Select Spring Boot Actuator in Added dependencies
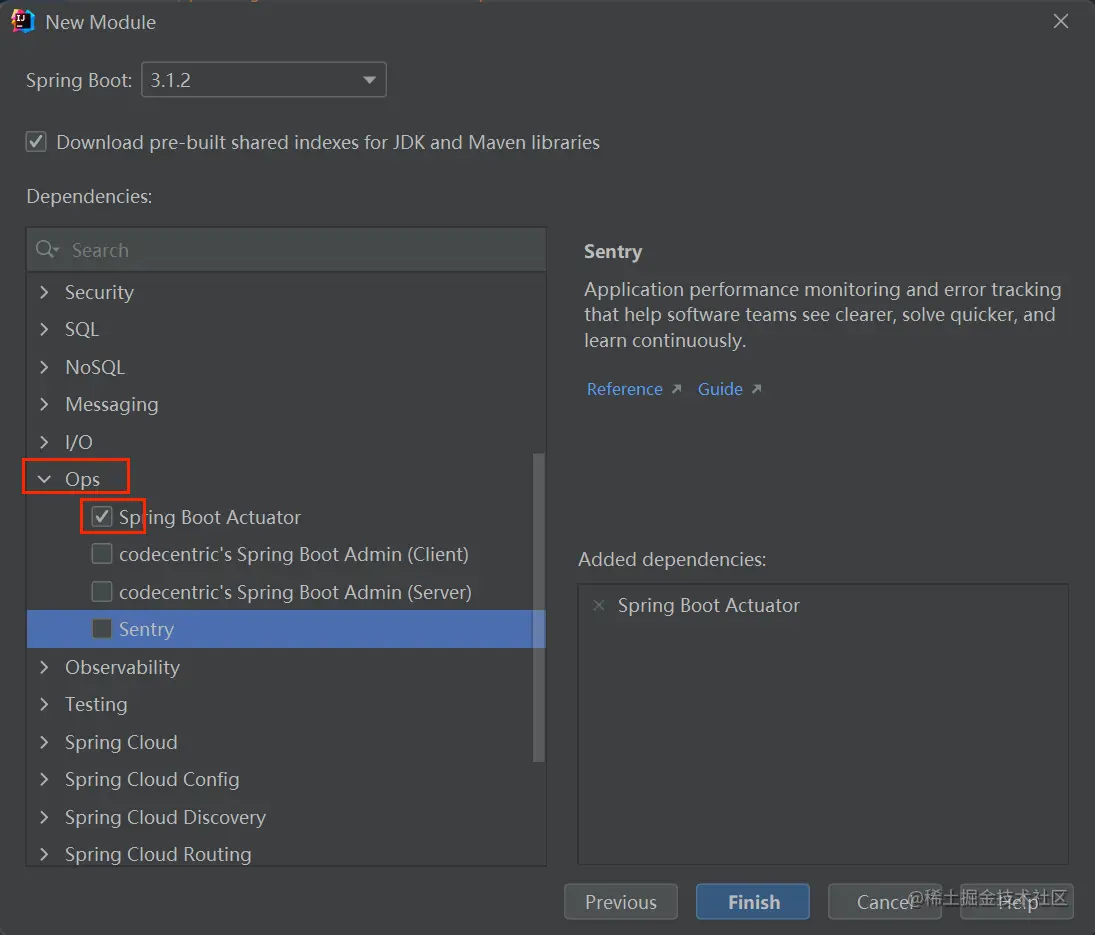Screen dimensions: 1095x935 pyautogui.click(x=708, y=605)
